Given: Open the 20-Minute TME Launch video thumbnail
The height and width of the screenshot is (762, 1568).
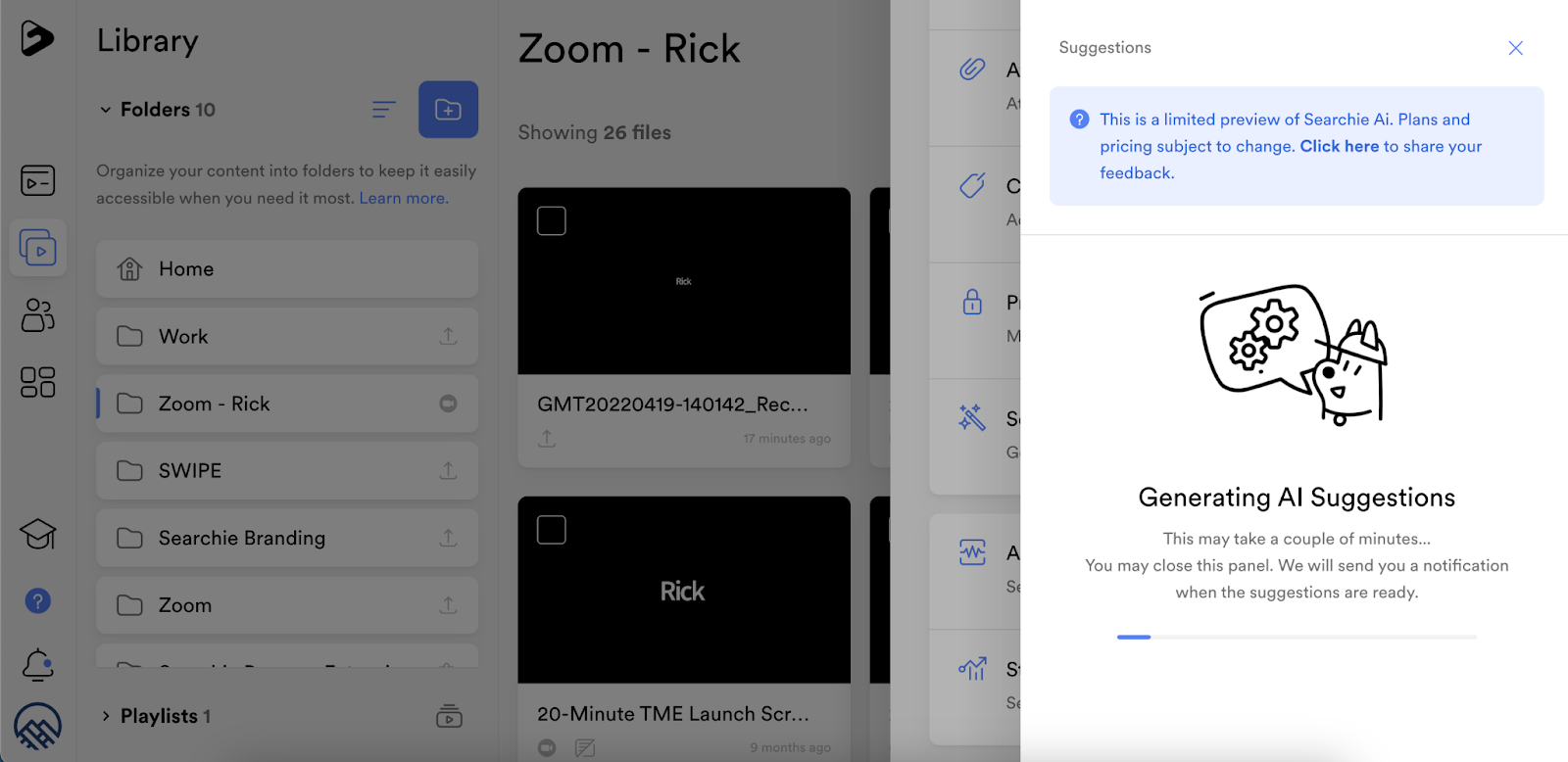Looking at the screenshot, I should pos(684,590).
